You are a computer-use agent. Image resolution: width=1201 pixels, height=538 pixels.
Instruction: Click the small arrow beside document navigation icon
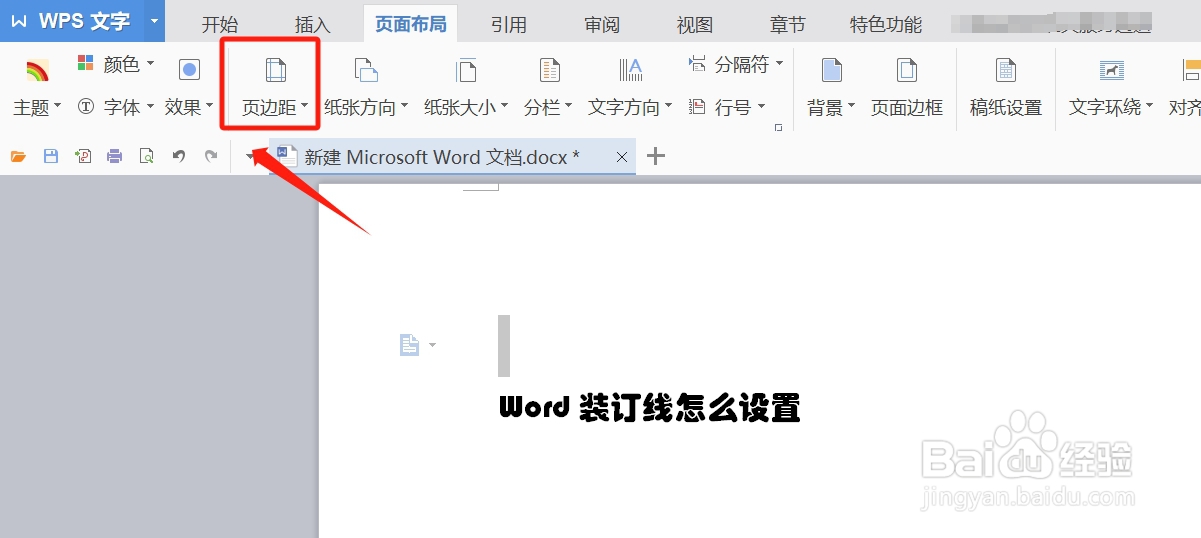(432, 345)
